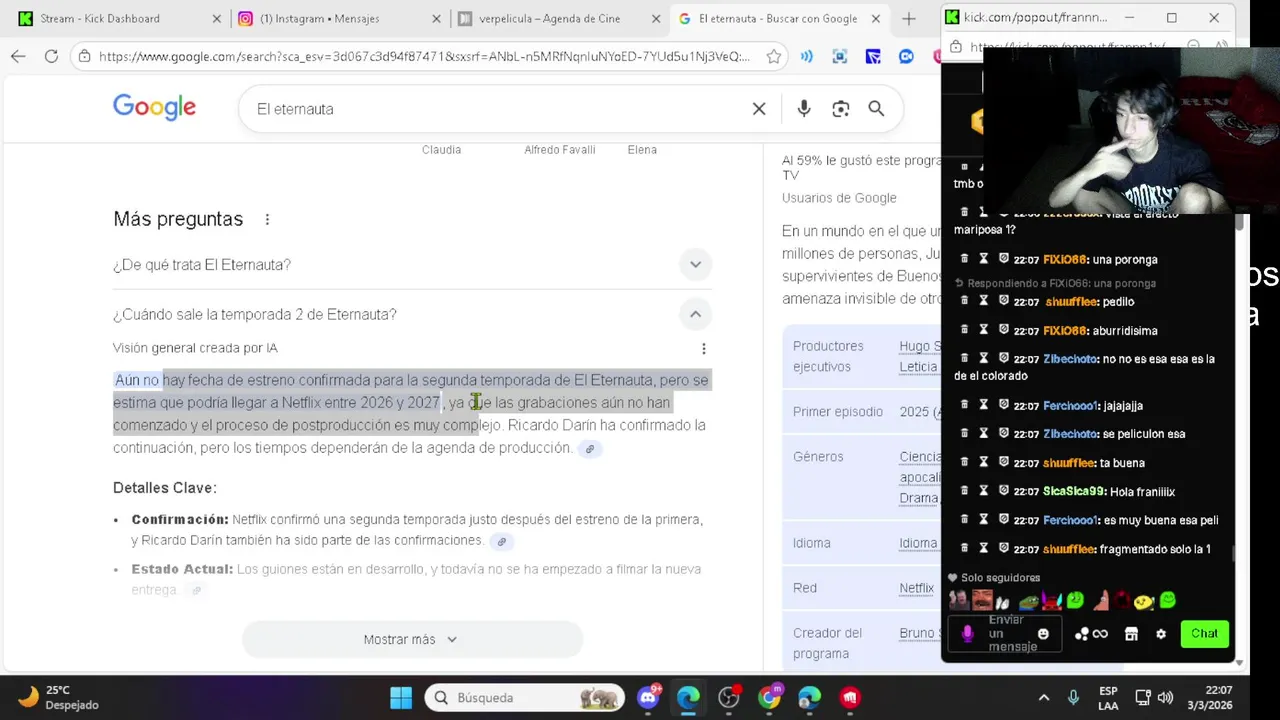Click 'Solo seguidores' label in Kick chat
Screen dimensions: 1280x720
[1001, 578]
